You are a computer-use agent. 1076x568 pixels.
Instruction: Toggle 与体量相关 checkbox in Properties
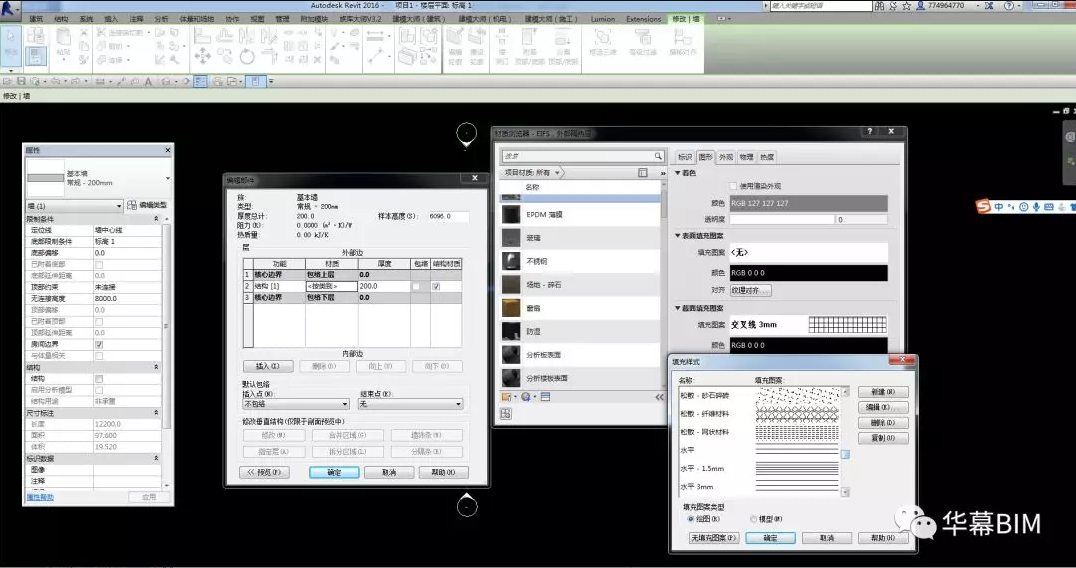pos(100,356)
